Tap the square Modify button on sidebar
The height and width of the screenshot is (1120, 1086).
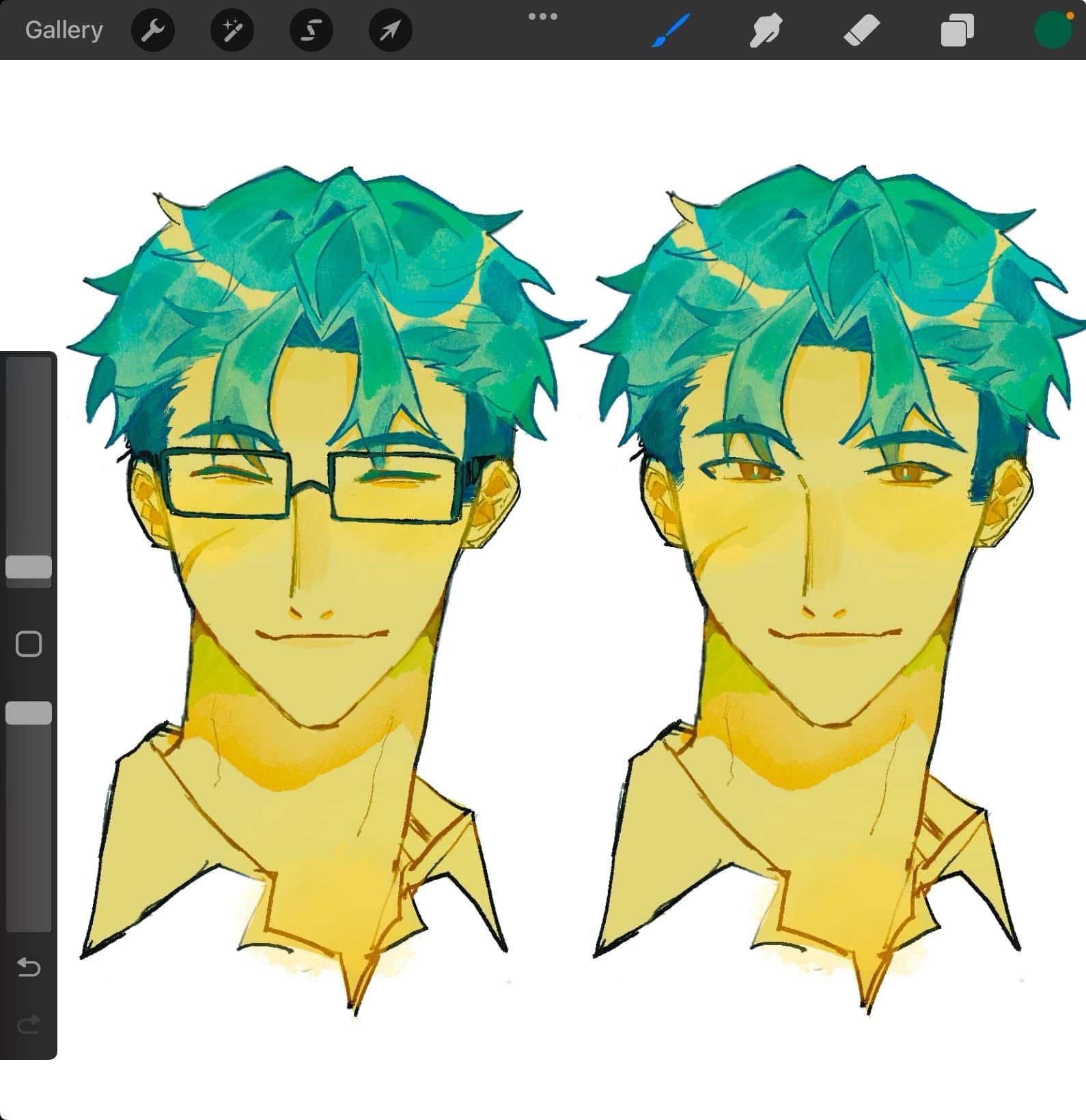click(29, 644)
